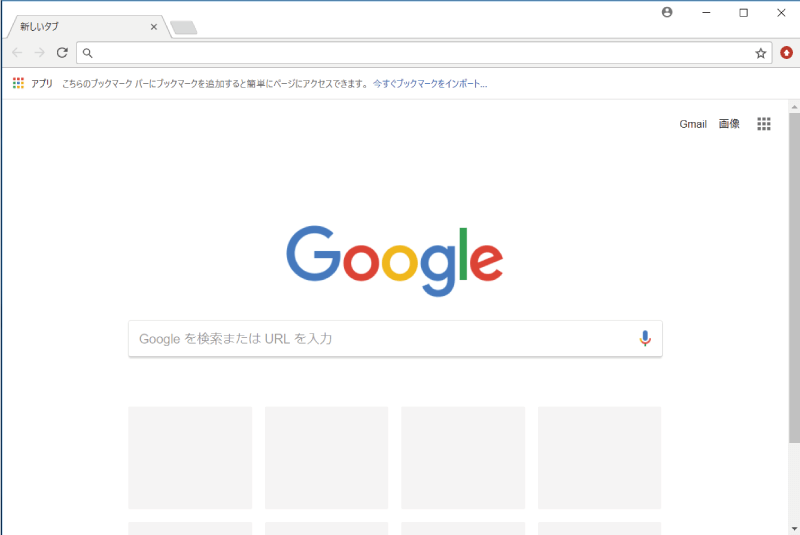Start voice search with the microphone icon

pyautogui.click(x=645, y=338)
